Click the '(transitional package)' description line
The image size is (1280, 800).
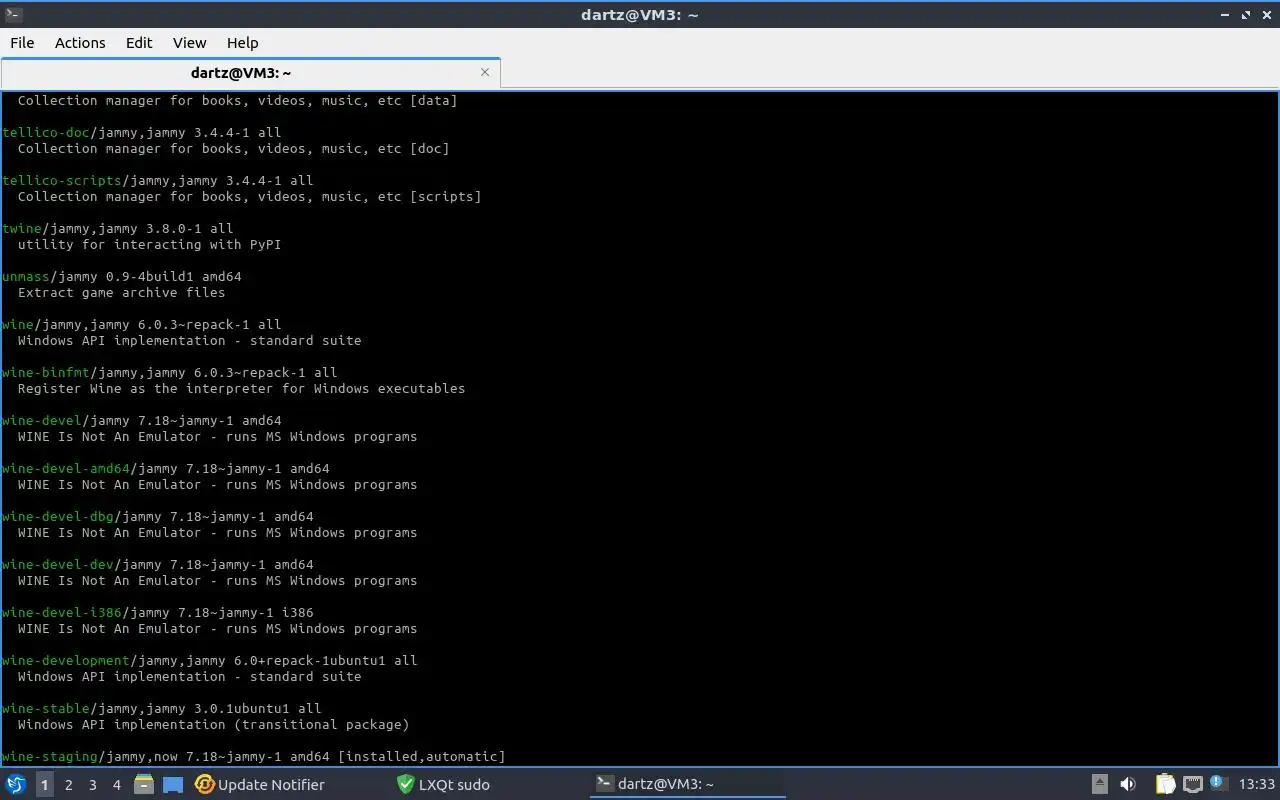pyautogui.click(x=213, y=724)
